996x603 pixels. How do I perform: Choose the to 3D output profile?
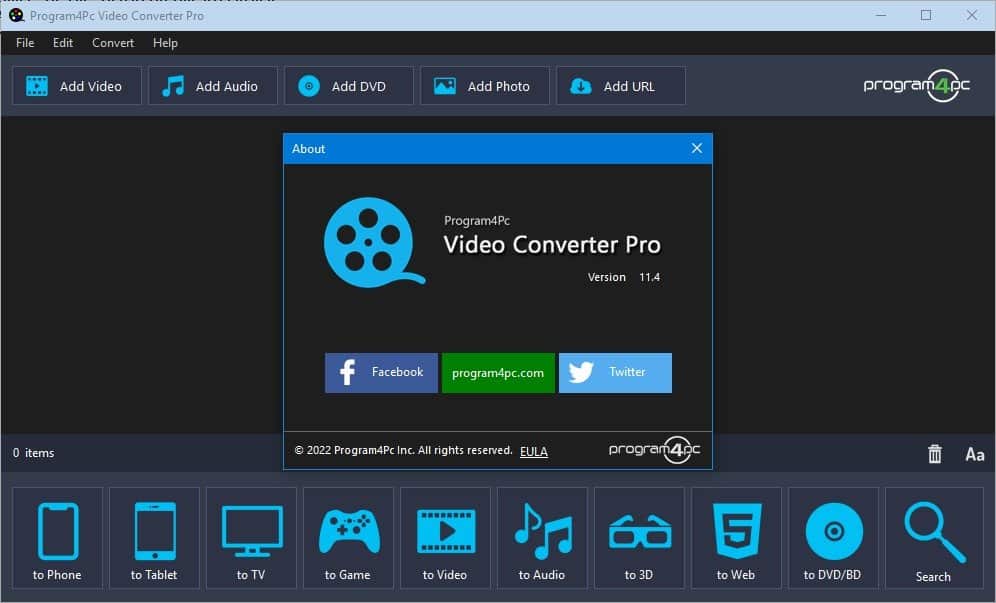point(639,538)
